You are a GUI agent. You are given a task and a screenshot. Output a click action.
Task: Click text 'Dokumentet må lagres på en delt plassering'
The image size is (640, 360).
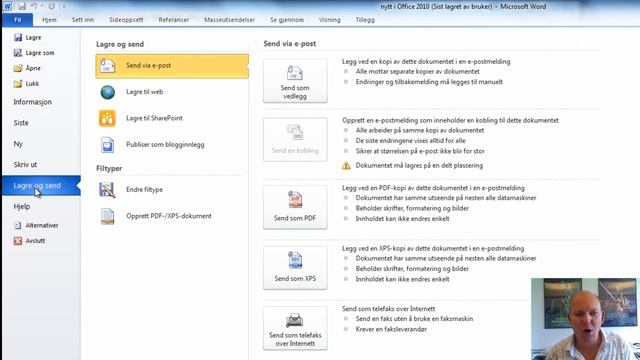[419, 165]
